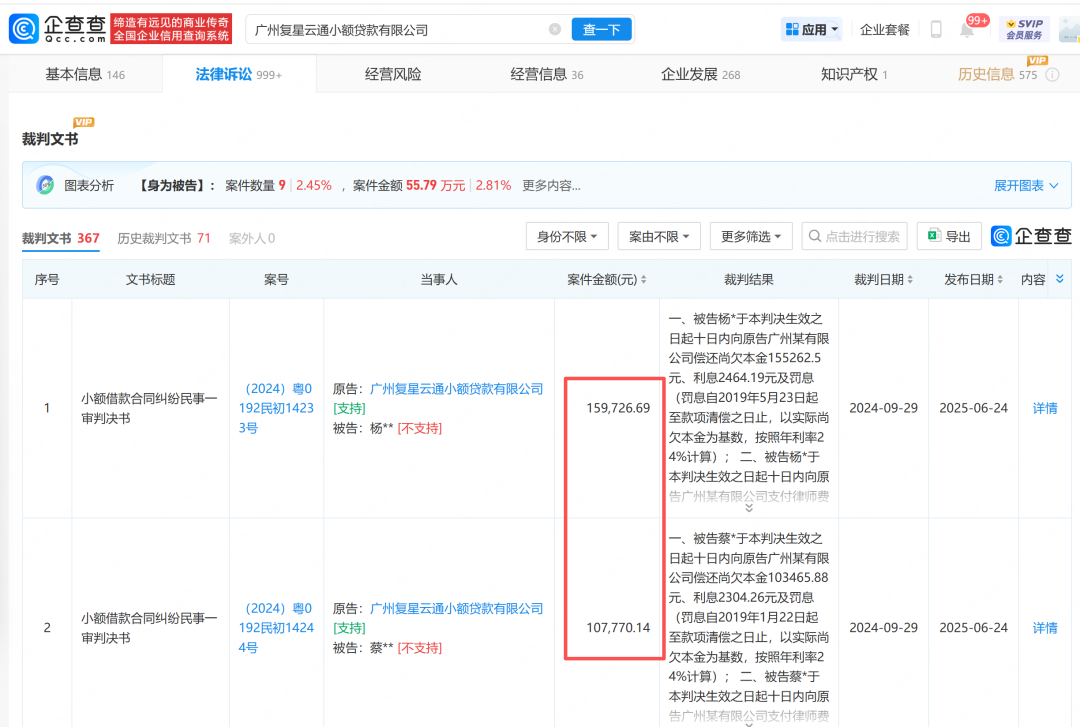This screenshot has width=1080, height=727.
Task: Click the SVIP 会员服务 badge
Action: pyautogui.click(x=1024, y=30)
